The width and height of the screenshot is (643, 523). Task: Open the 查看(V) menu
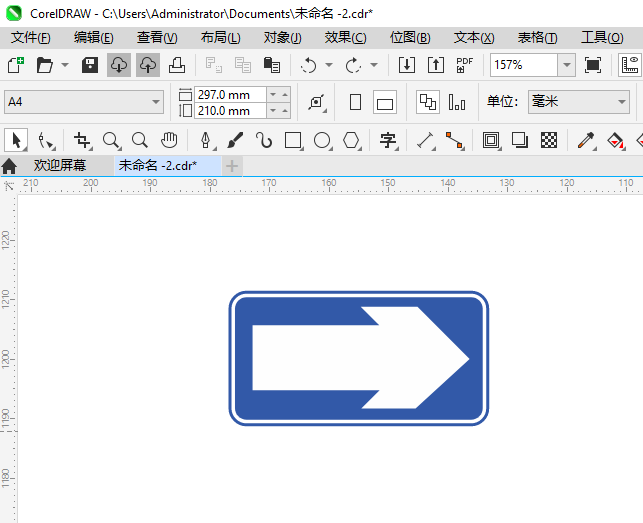click(157, 38)
